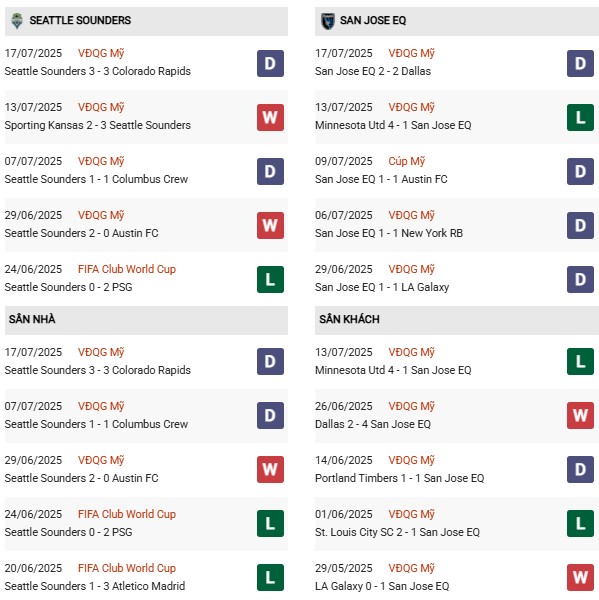Click the Seattle Sounders club crest icon

click(x=17, y=21)
